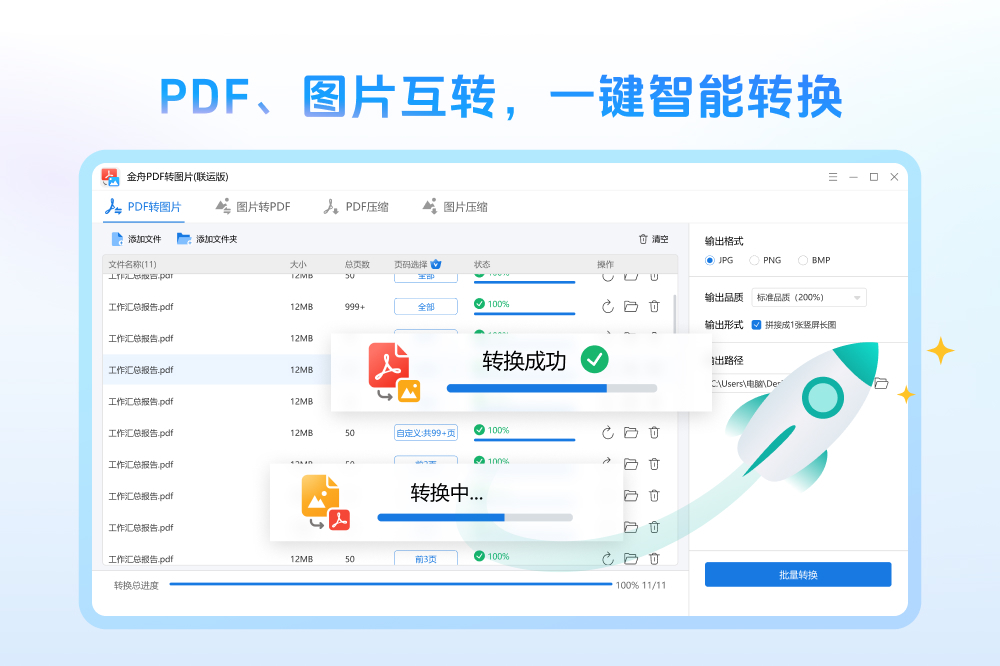
Task: Click the green checkmark beside 转换成功
Action: (594, 360)
